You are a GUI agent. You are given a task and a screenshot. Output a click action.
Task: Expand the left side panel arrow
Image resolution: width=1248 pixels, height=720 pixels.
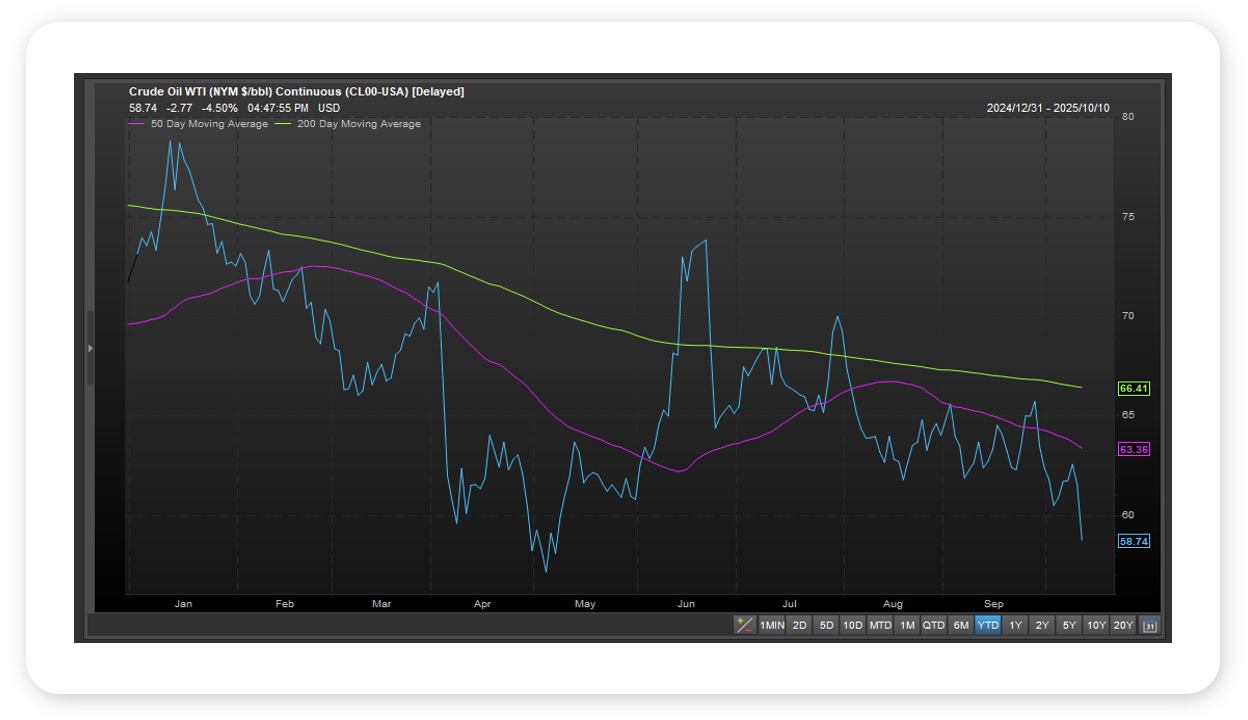coord(91,348)
